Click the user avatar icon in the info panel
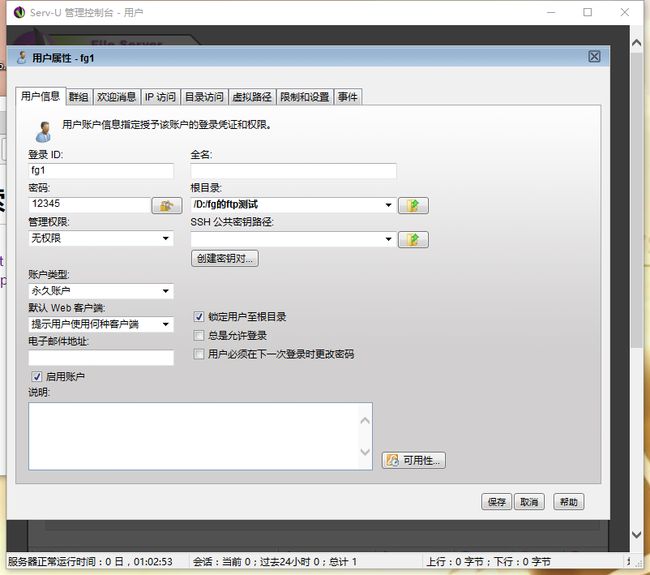 pyautogui.click(x=43, y=131)
